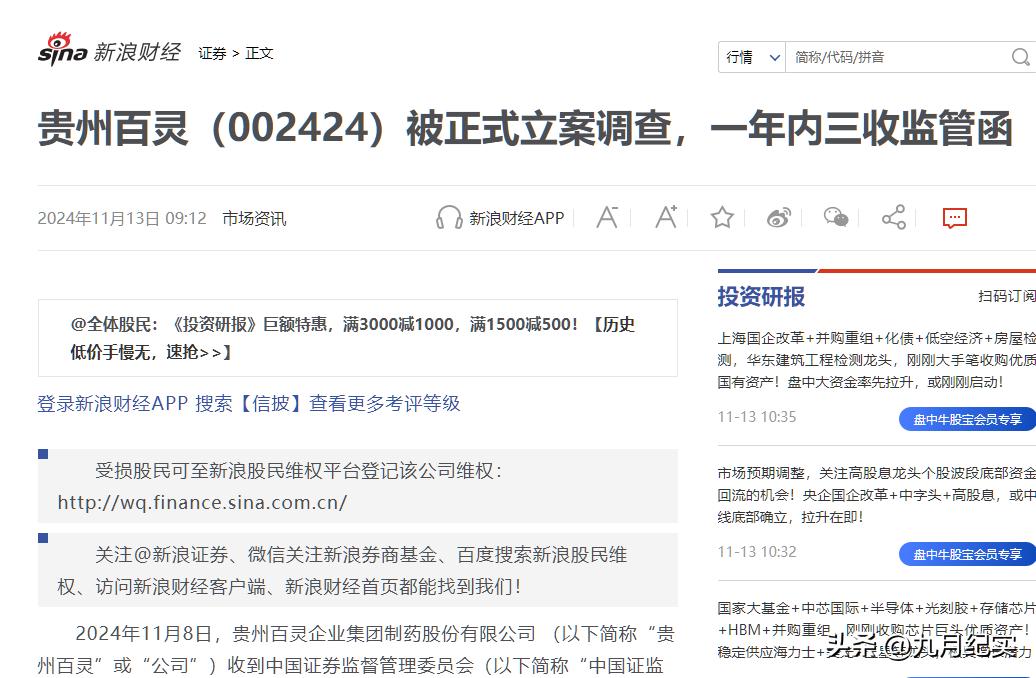1036x678 pixels.
Task: Open the 新浪财经APP link
Action: (x=516, y=218)
